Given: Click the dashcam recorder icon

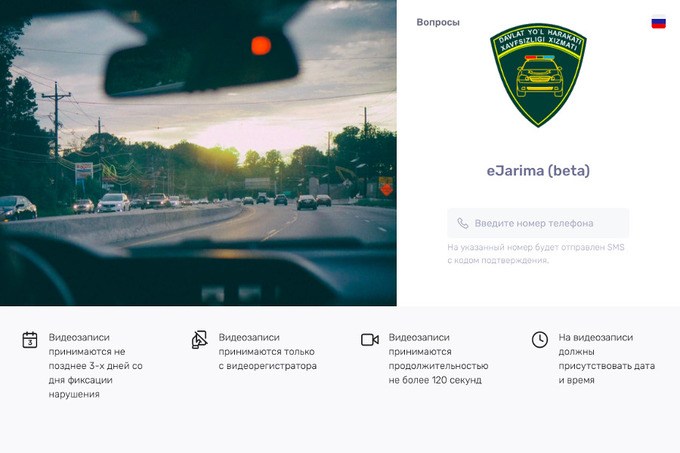Looking at the screenshot, I should (200, 340).
